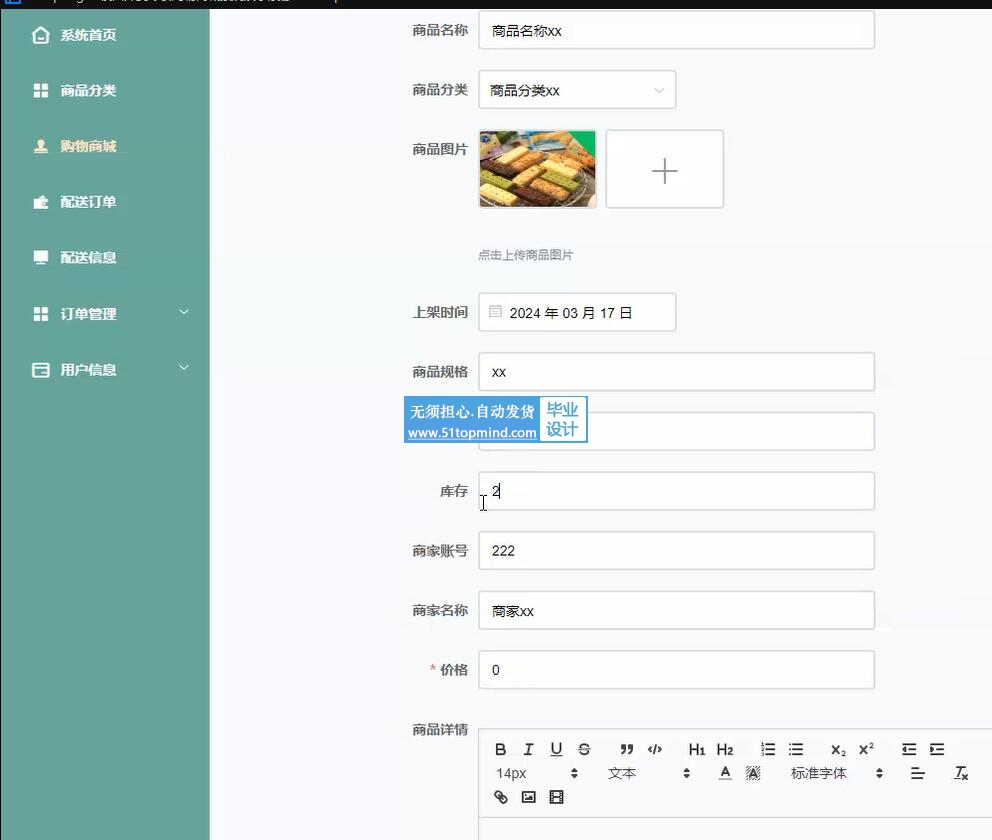Go to 系统首页 in the sidebar
992x840 pixels.
[88, 35]
